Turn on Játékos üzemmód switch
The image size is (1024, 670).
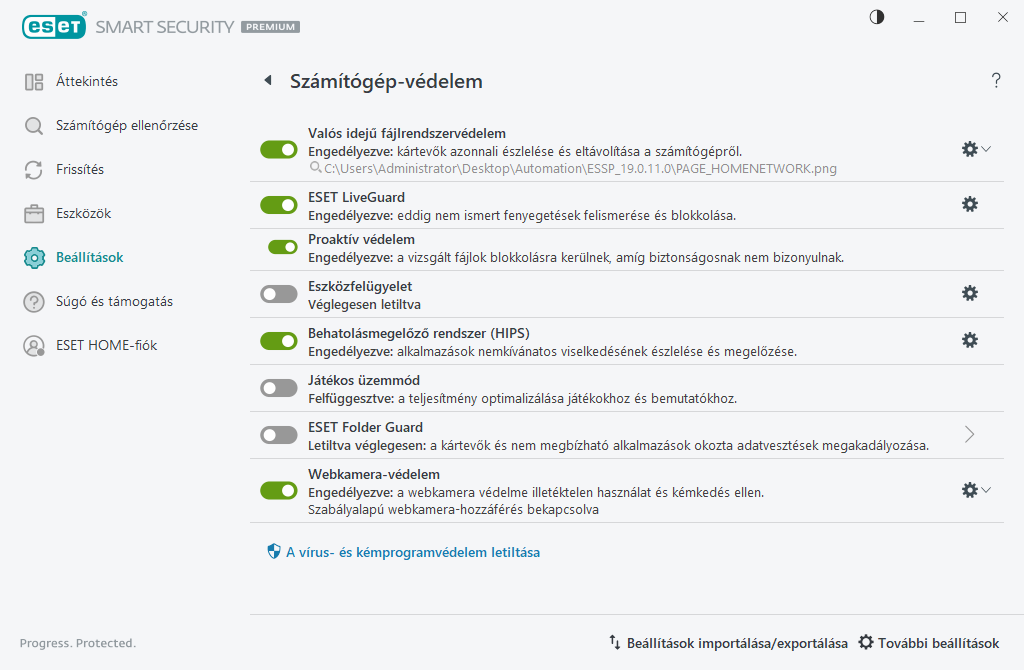(279, 388)
